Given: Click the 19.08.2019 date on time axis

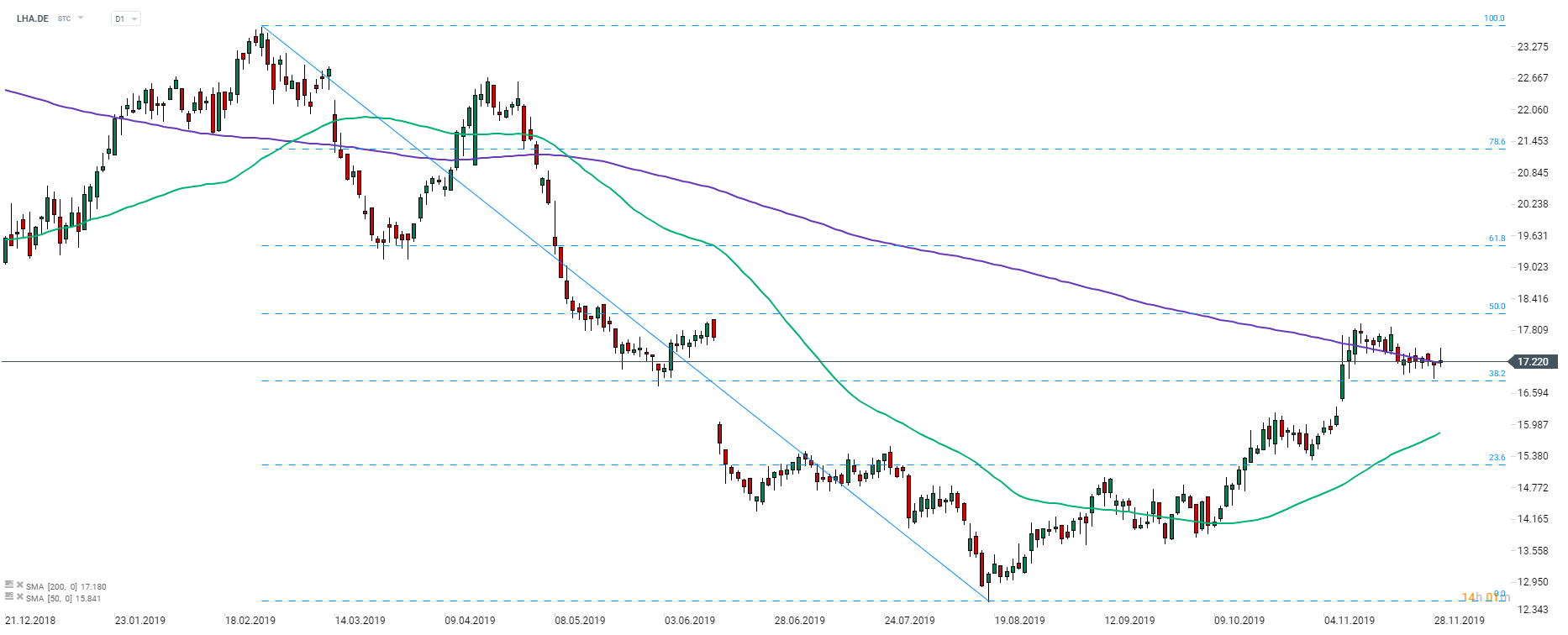Looking at the screenshot, I should [x=1019, y=621].
